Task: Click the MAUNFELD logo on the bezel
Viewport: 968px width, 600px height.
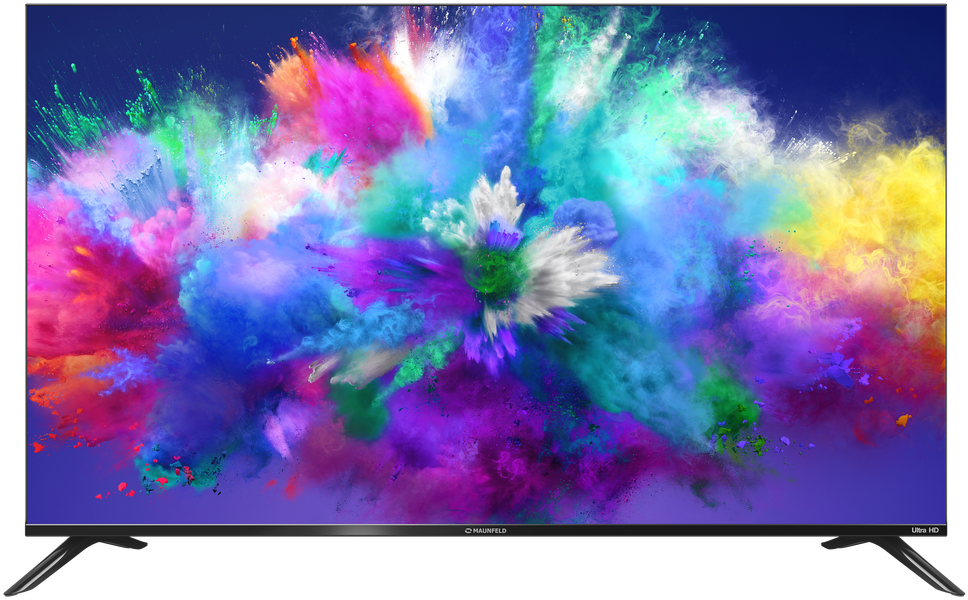Action: (x=485, y=530)
